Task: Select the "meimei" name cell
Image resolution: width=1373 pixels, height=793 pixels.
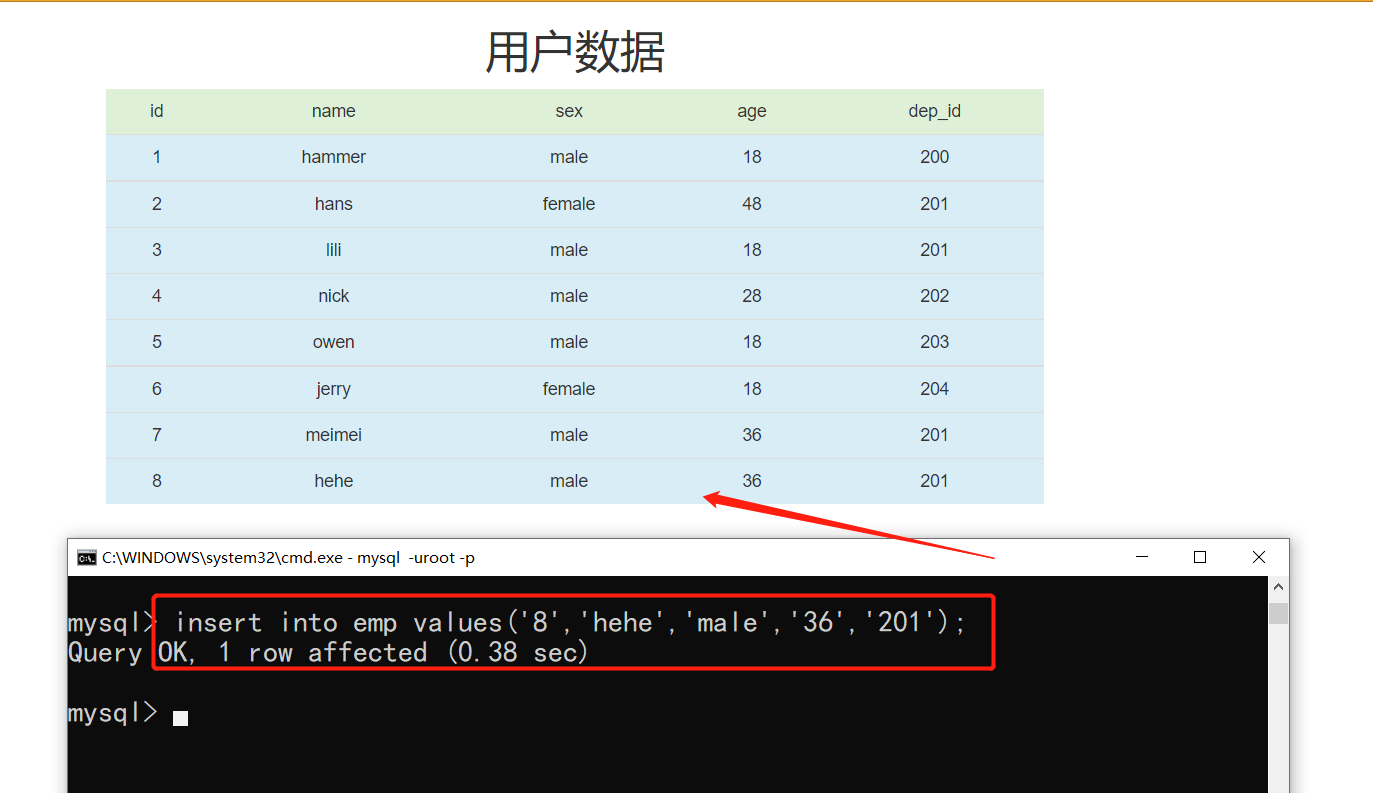Action: coord(334,435)
